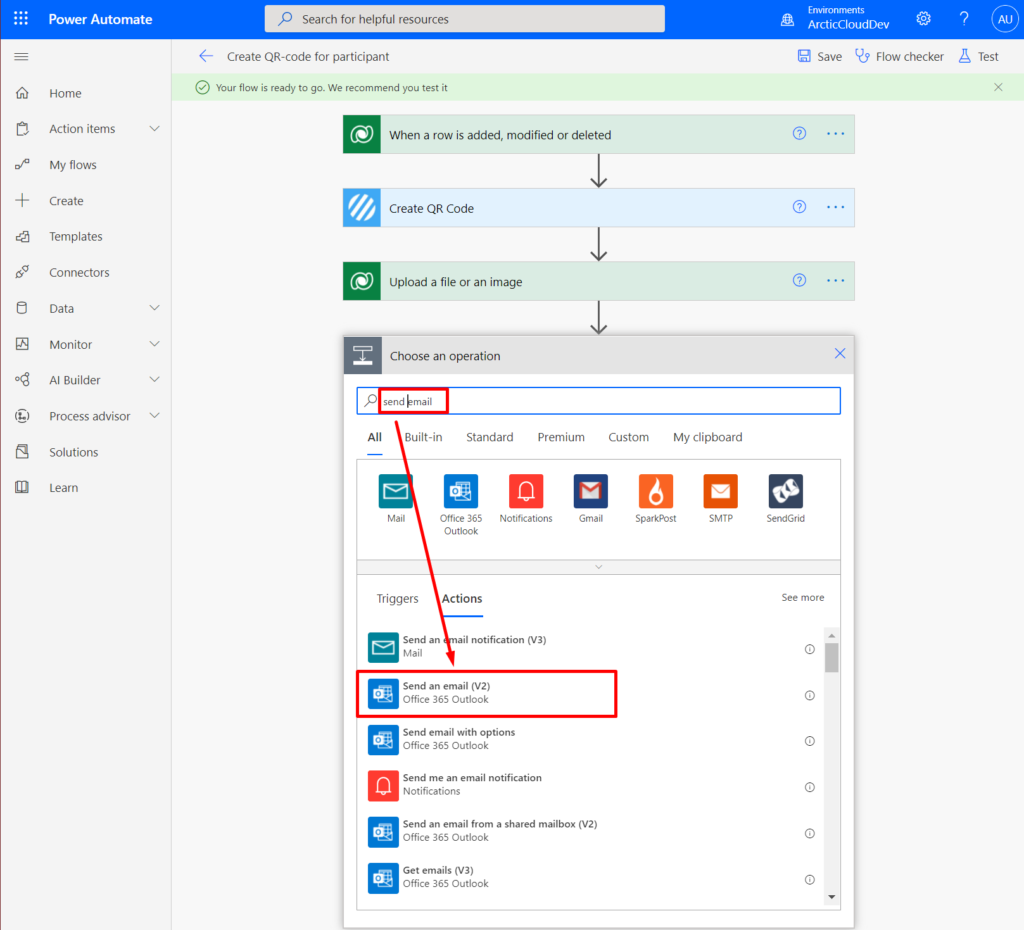The image size is (1024, 930).
Task: Open the Environments picker icon
Action: pos(788,20)
